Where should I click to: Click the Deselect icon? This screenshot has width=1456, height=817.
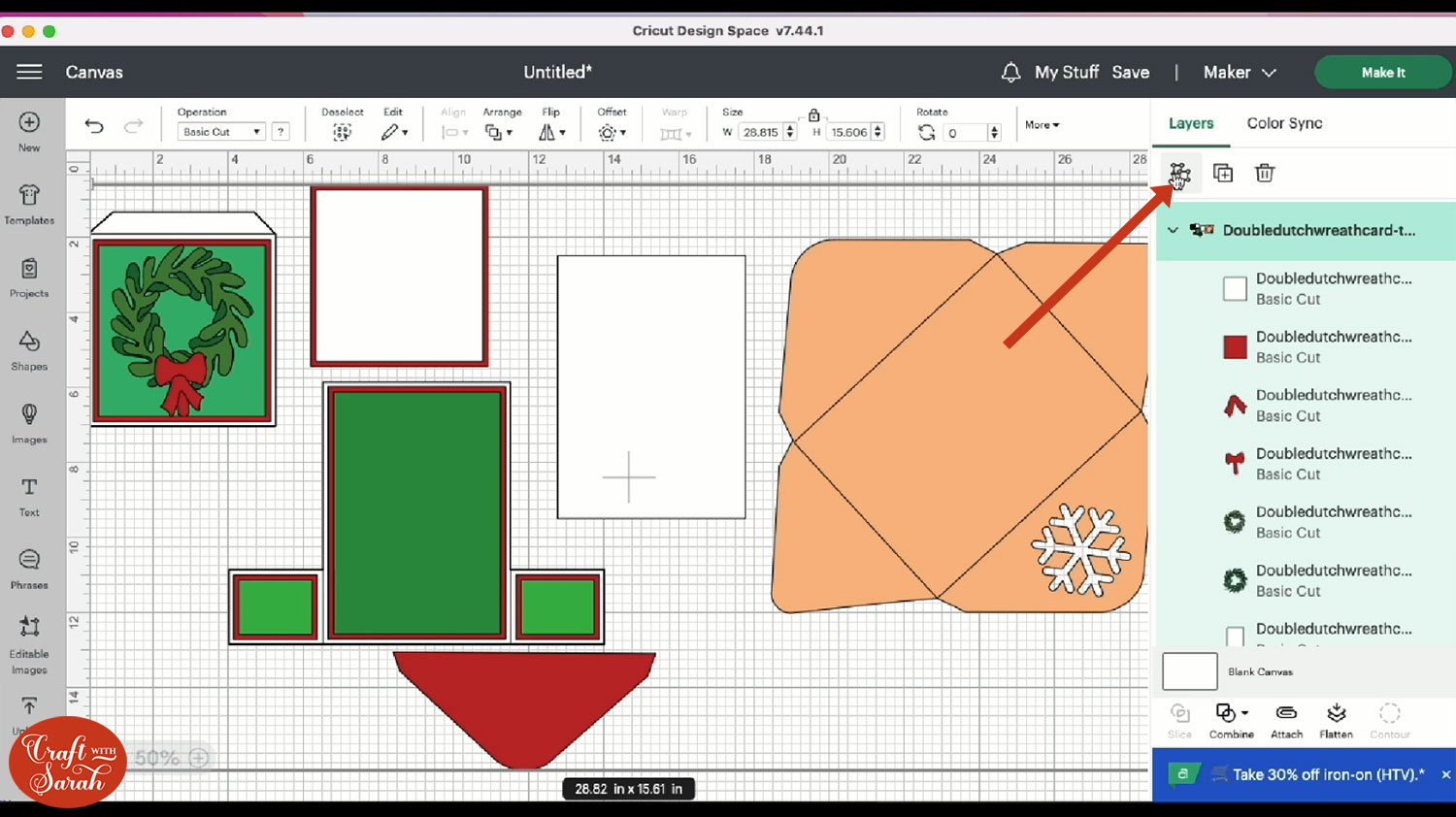[342, 132]
